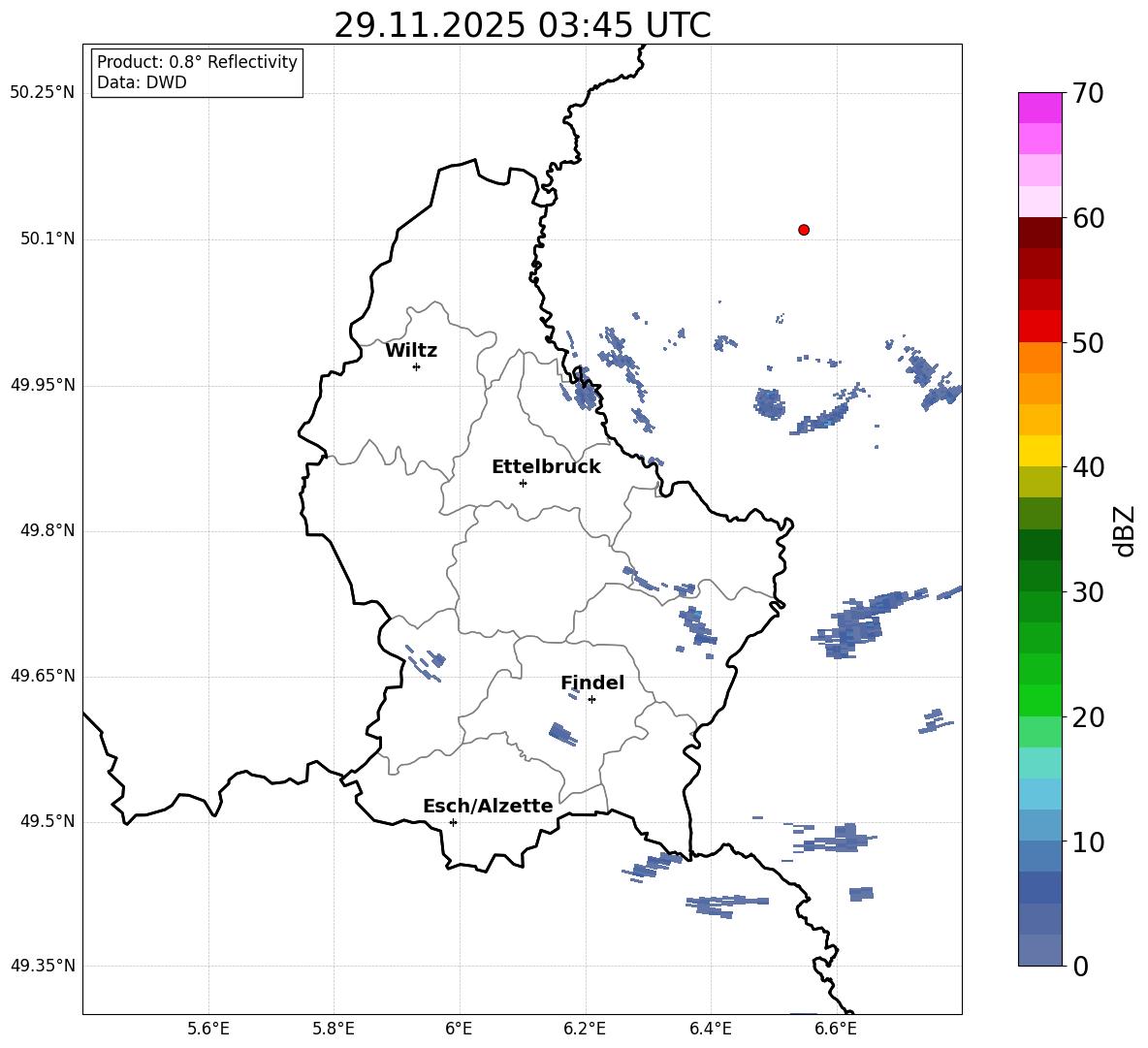The image size is (1148, 1048).
Task: Click the Esch/Alzette station cross marker
Action: click(x=453, y=822)
